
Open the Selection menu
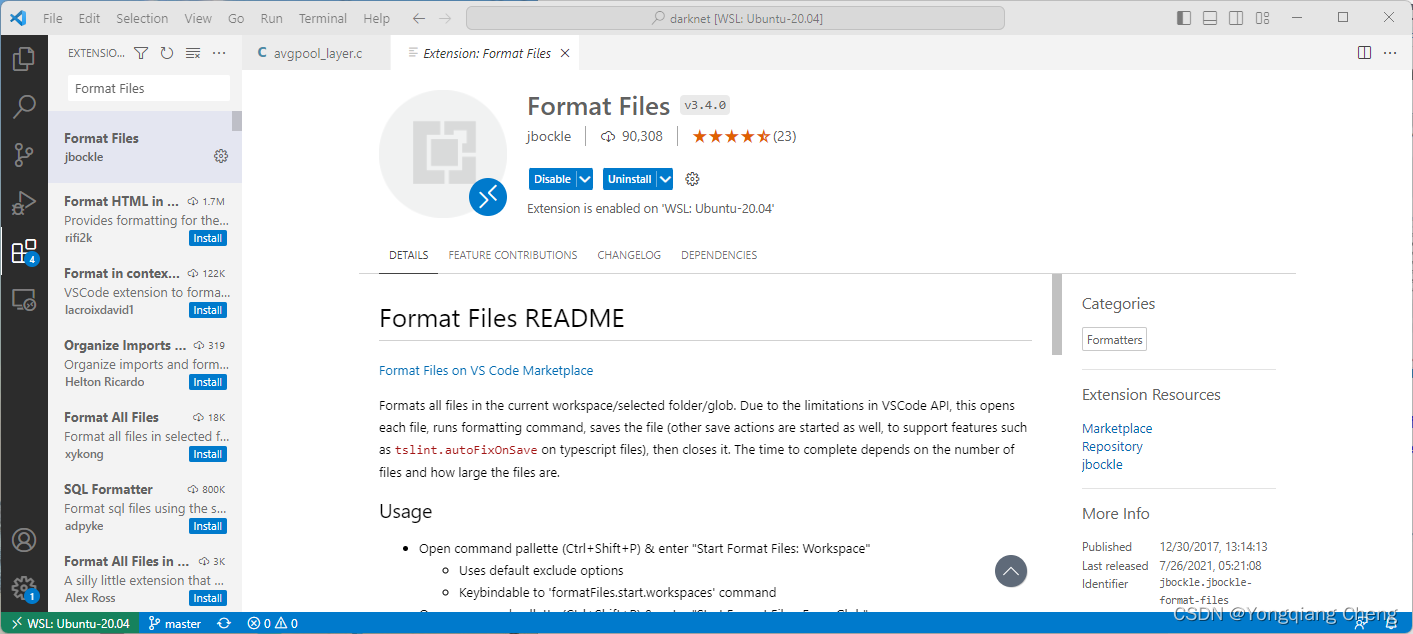click(142, 18)
